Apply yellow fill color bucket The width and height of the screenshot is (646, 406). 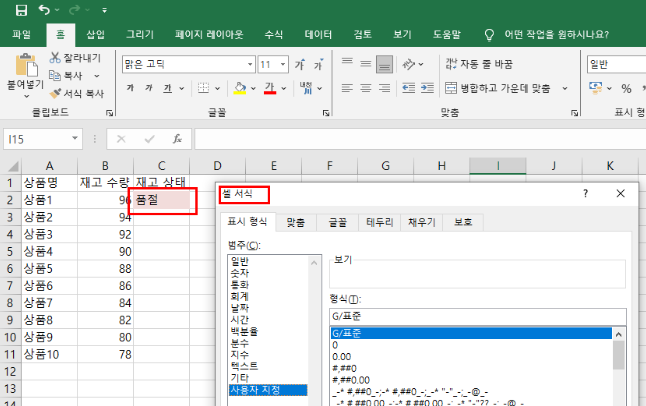[x=240, y=88]
